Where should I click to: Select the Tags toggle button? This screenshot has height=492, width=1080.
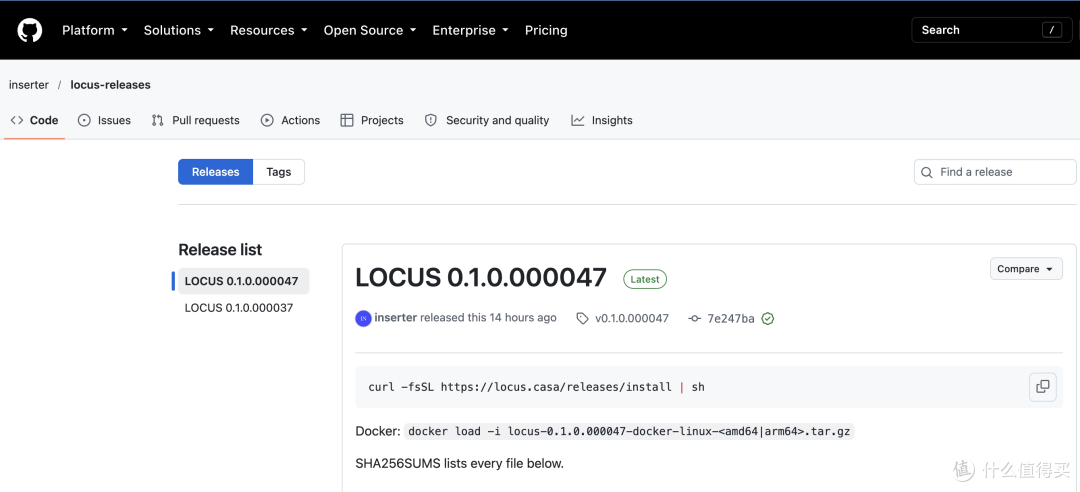tap(279, 172)
